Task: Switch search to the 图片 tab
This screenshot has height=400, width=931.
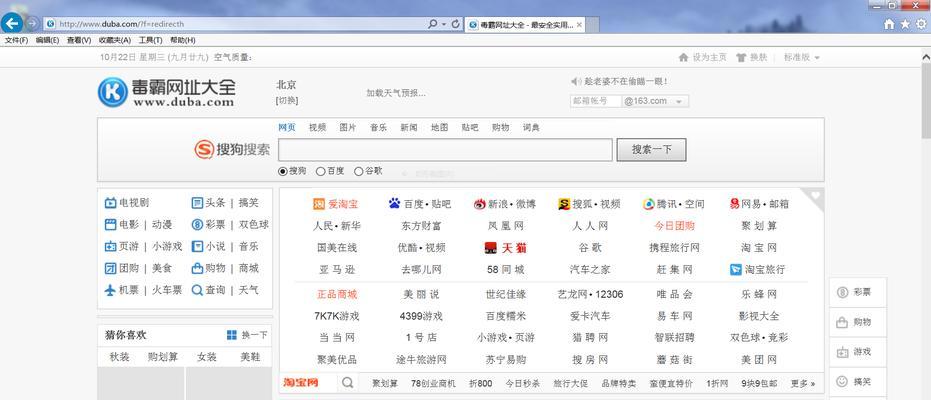Action: (x=348, y=128)
